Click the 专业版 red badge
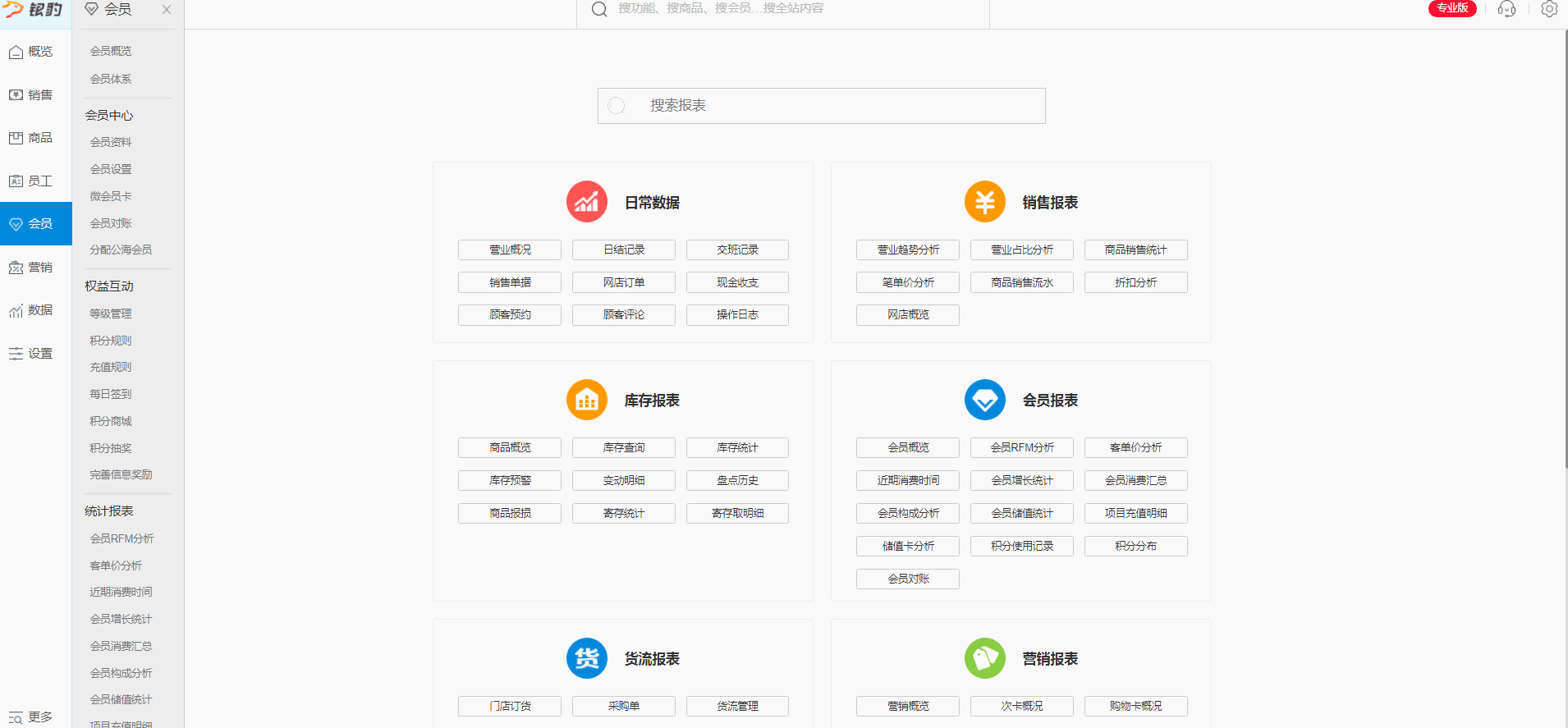Image resolution: width=1568 pixels, height=728 pixels. (x=1451, y=8)
